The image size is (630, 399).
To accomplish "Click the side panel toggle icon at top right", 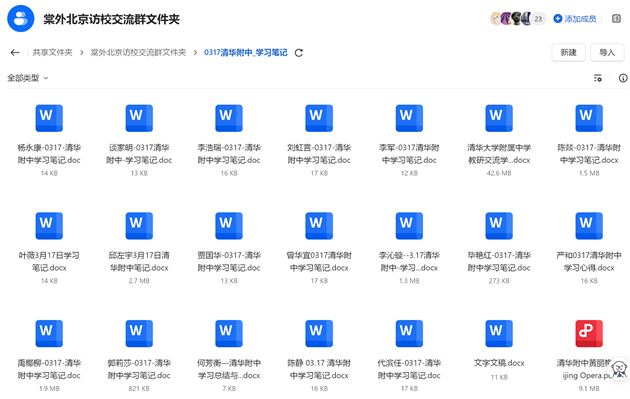I will coord(616,18).
